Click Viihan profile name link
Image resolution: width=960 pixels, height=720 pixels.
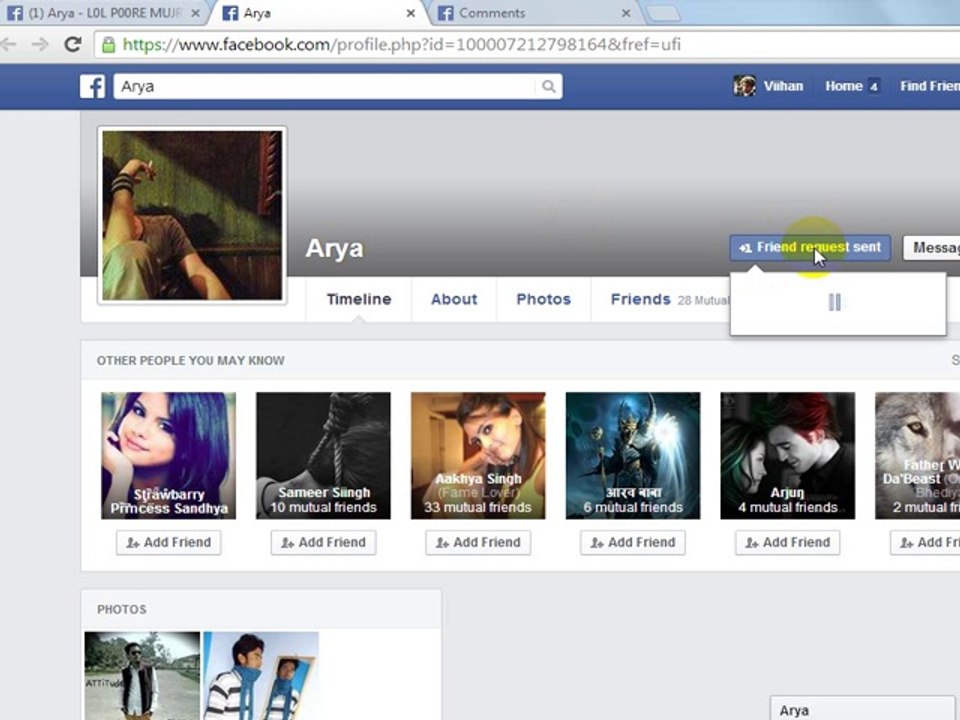point(783,86)
